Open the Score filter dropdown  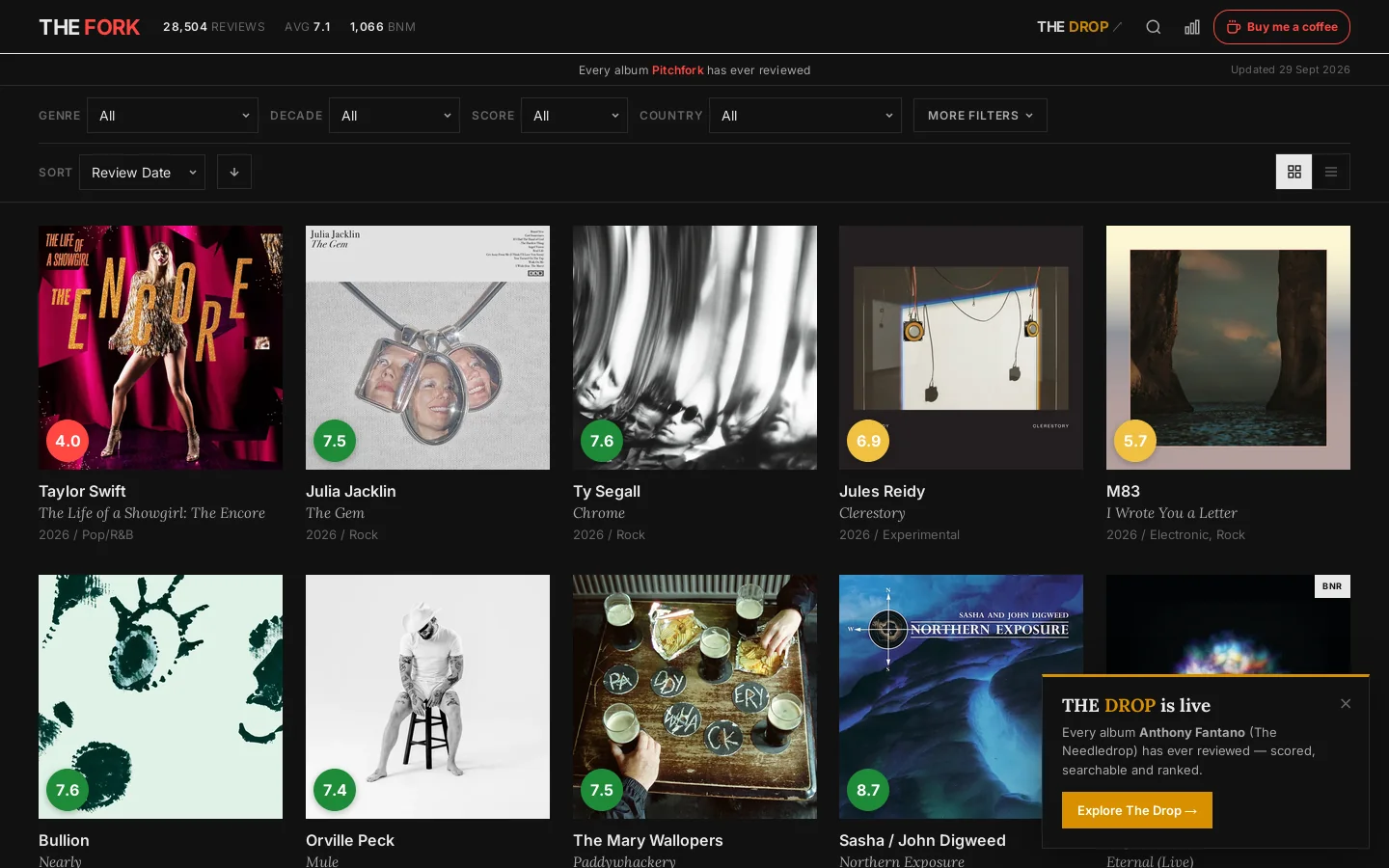point(575,116)
